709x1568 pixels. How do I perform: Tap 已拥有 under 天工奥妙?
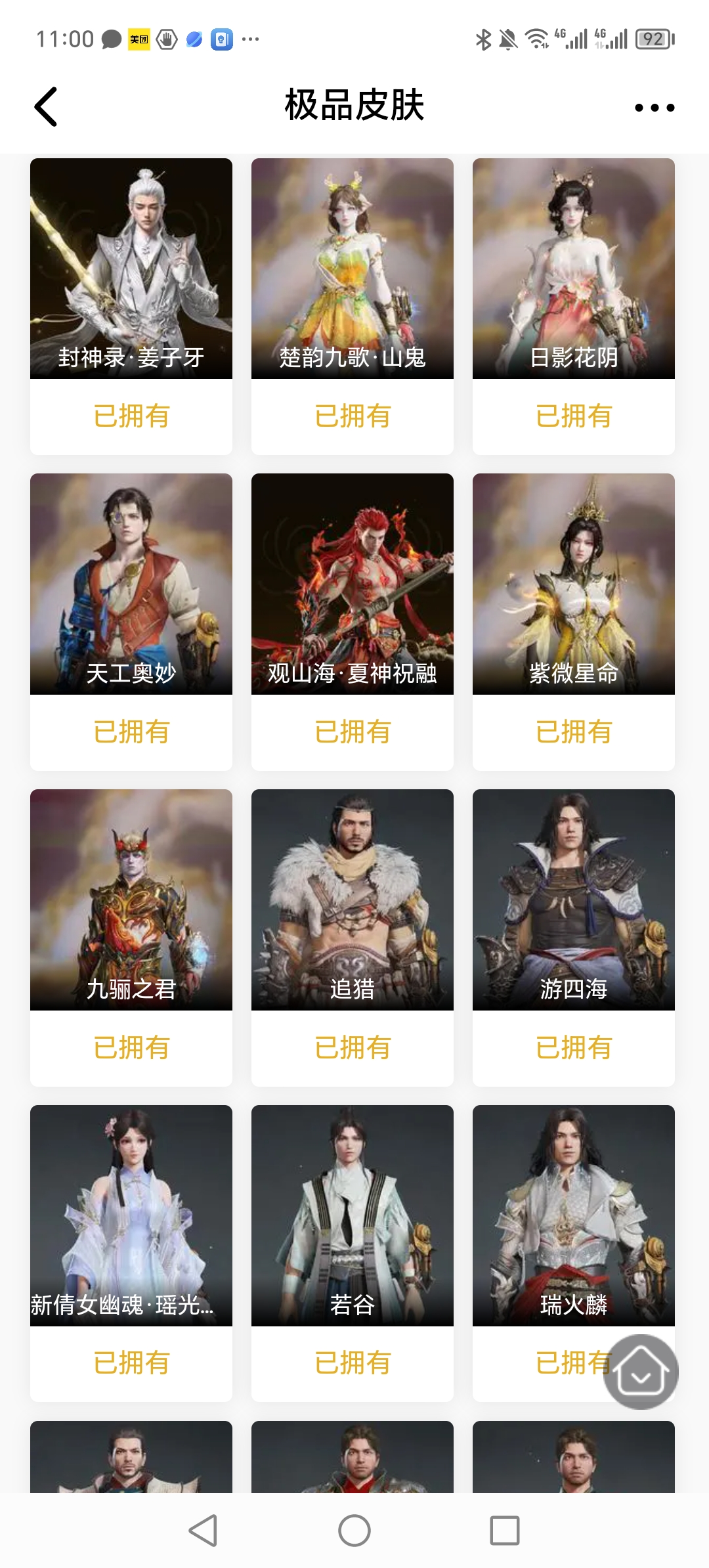pyautogui.click(x=131, y=731)
